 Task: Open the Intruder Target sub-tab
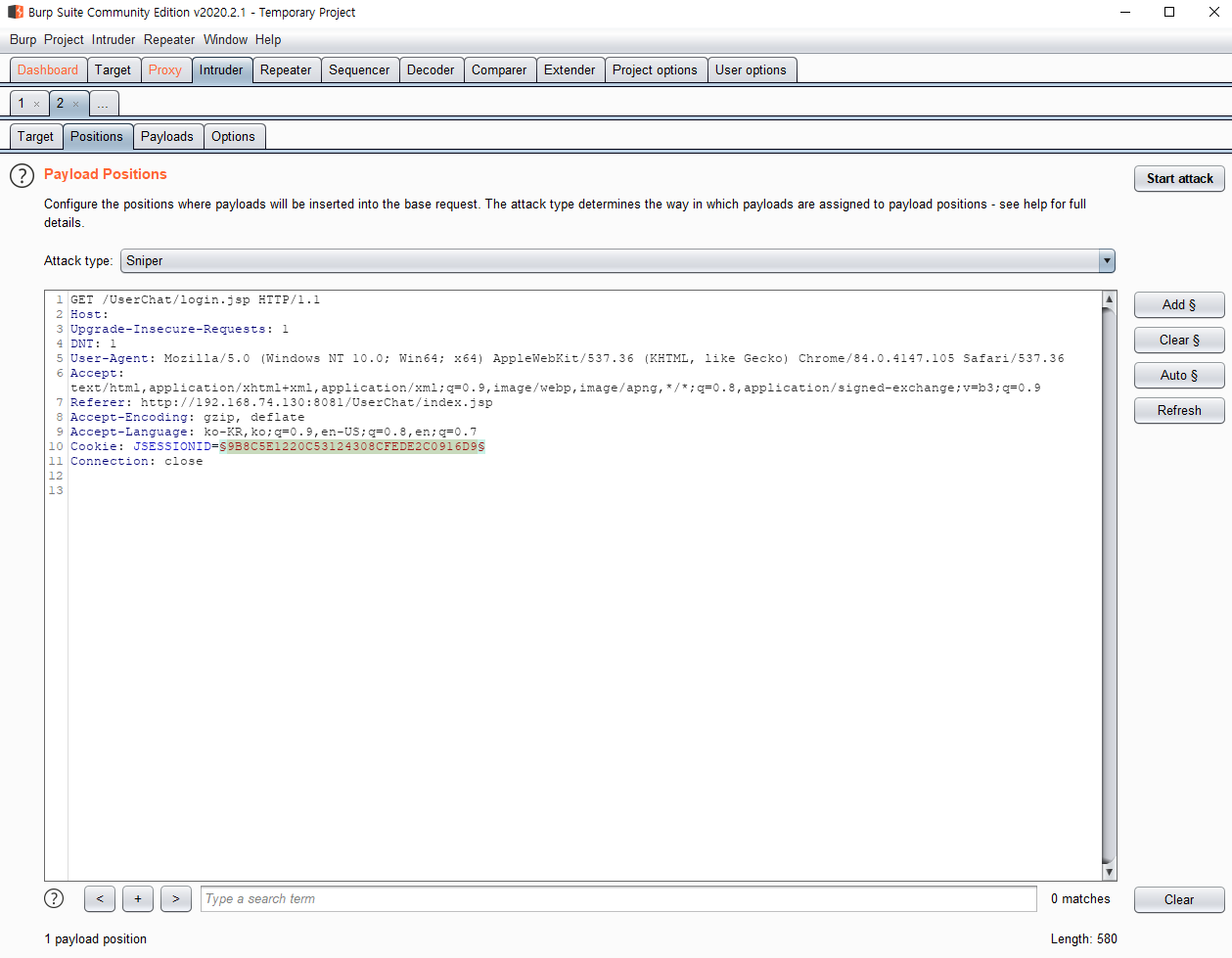click(x=35, y=137)
